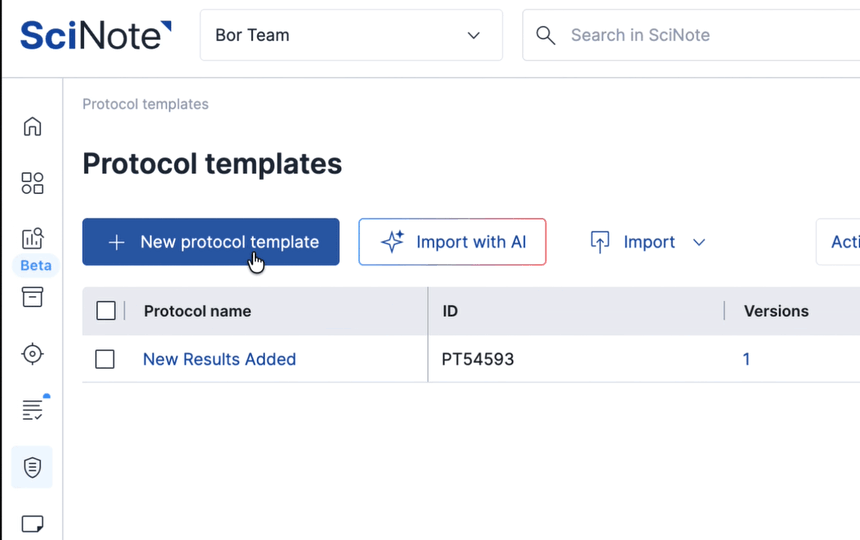Open the archive box icon in sidebar
Viewport: 860px width, 540px height.
pyautogui.click(x=33, y=297)
